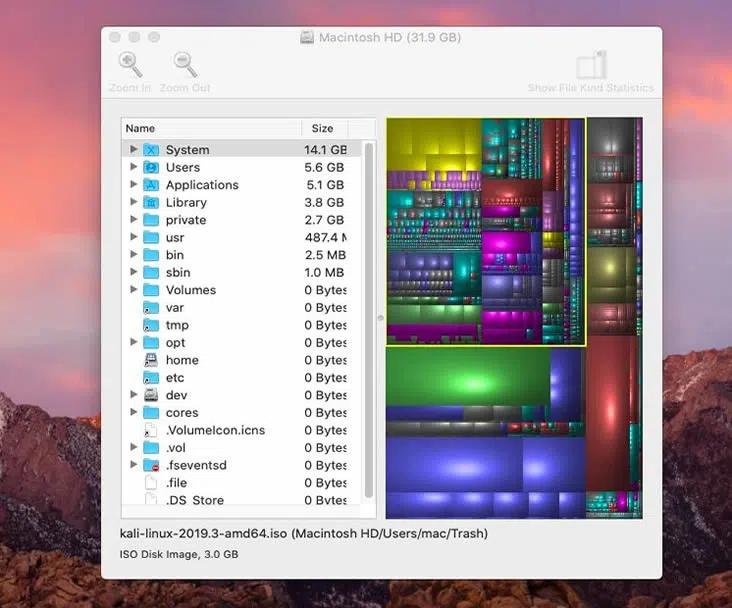Expand the Users folder disclosure triangle
Viewport: 732px width, 608px height.
134,166
